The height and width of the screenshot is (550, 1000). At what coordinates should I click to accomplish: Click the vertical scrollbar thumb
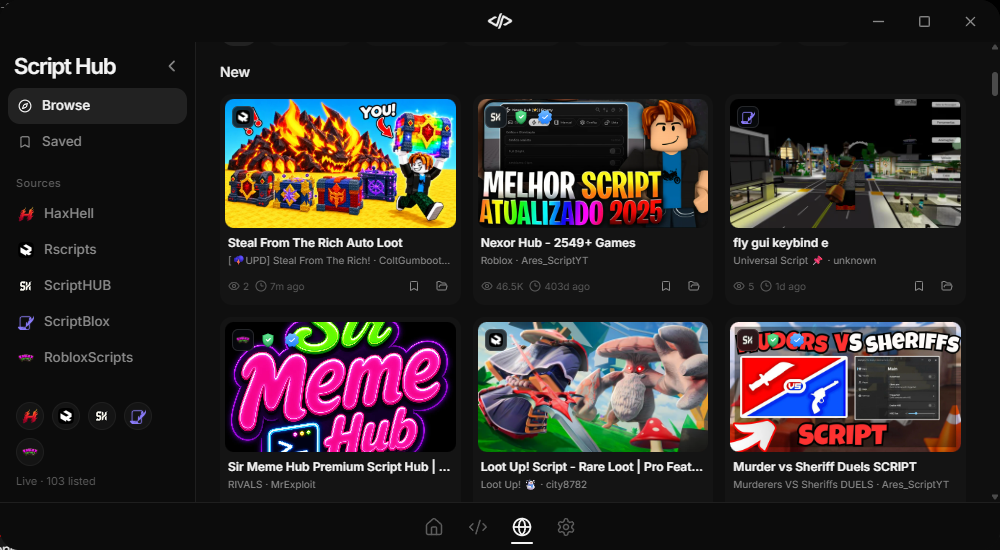point(994,84)
